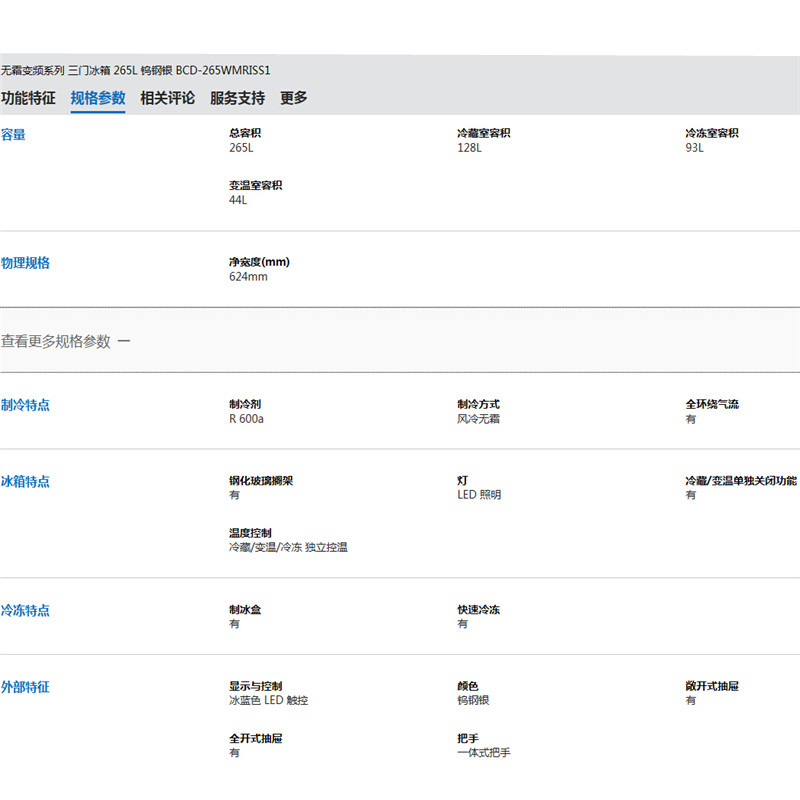Select the 冰箱特点 section heading

(25, 482)
